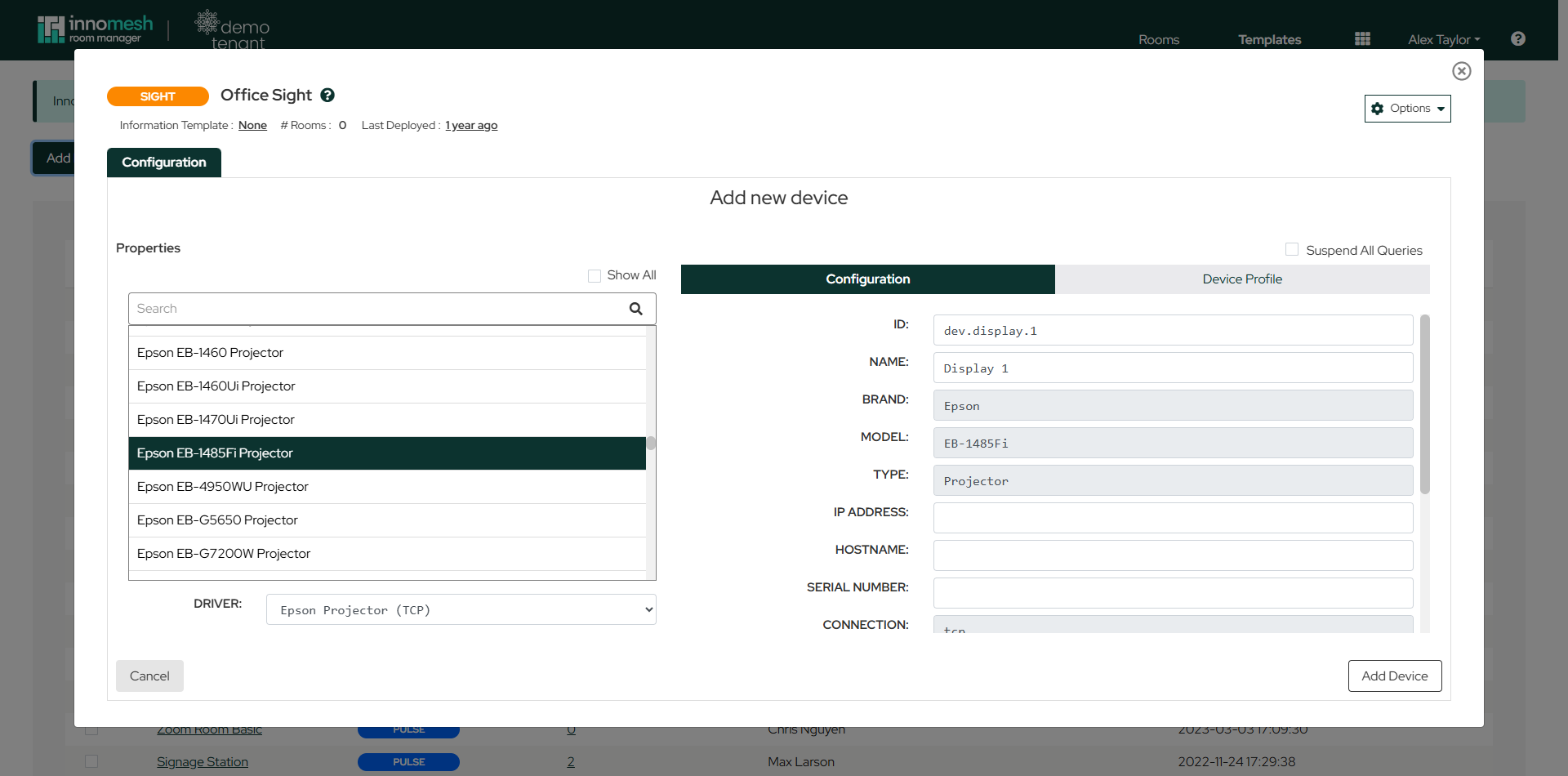Select the Configuration tab above device fields

(867, 279)
